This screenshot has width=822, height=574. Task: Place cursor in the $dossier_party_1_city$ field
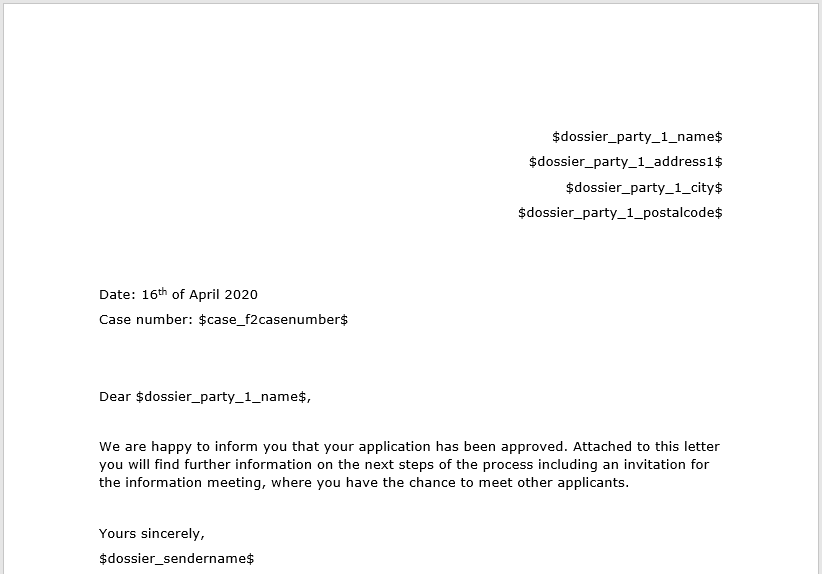coord(643,187)
